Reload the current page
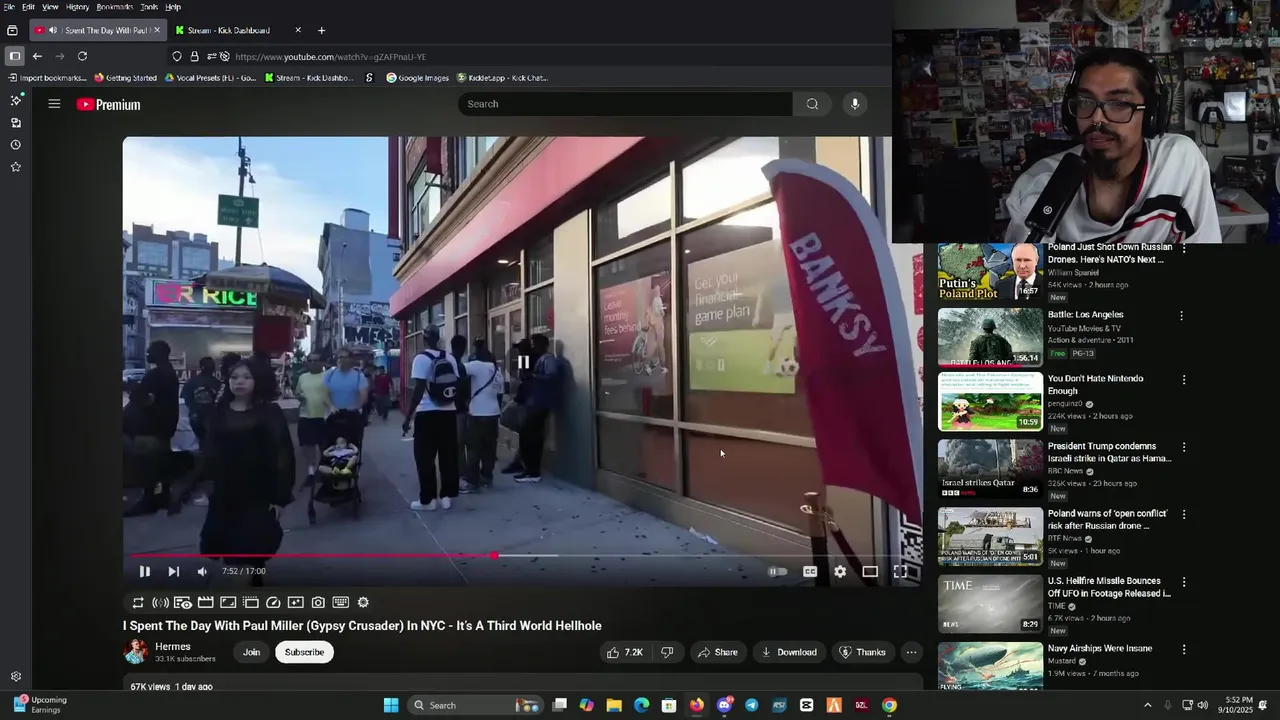The width and height of the screenshot is (1280, 720). (82, 56)
